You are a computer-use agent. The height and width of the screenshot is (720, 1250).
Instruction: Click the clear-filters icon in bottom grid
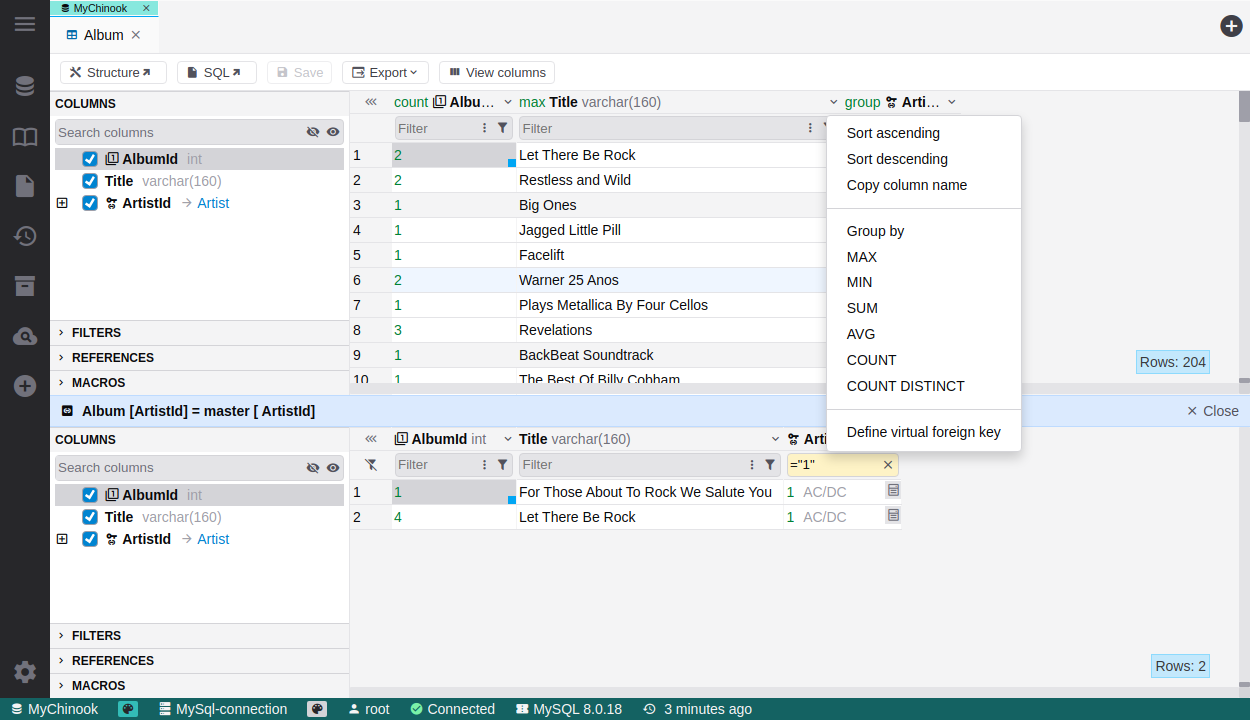coord(371,465)
